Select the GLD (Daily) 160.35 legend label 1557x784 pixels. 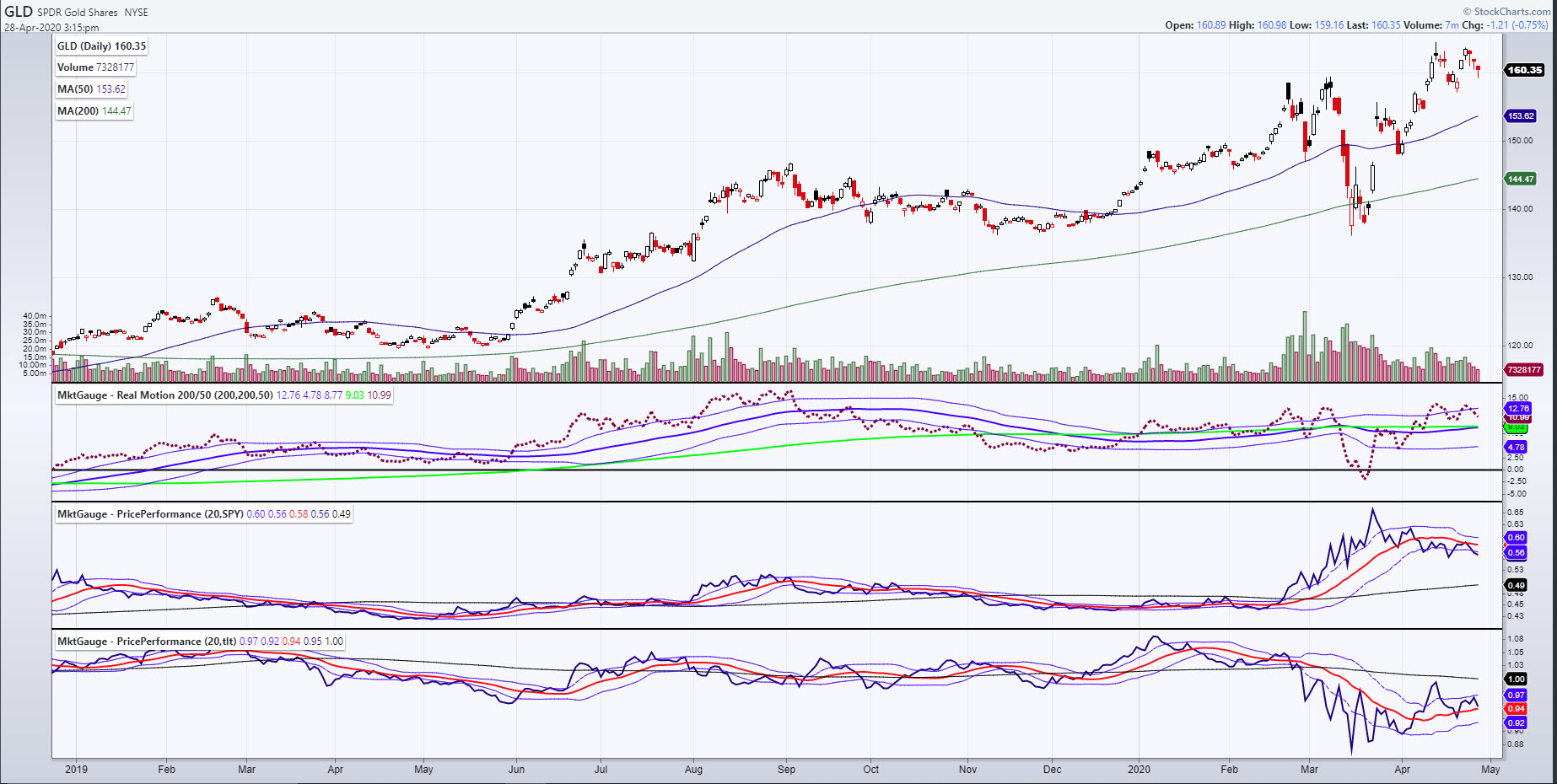tap(101, 46)
